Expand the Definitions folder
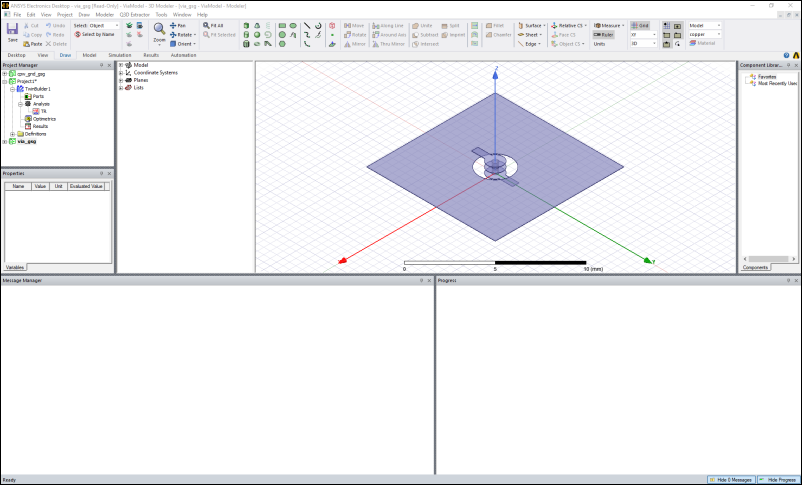 coord(12,134)
